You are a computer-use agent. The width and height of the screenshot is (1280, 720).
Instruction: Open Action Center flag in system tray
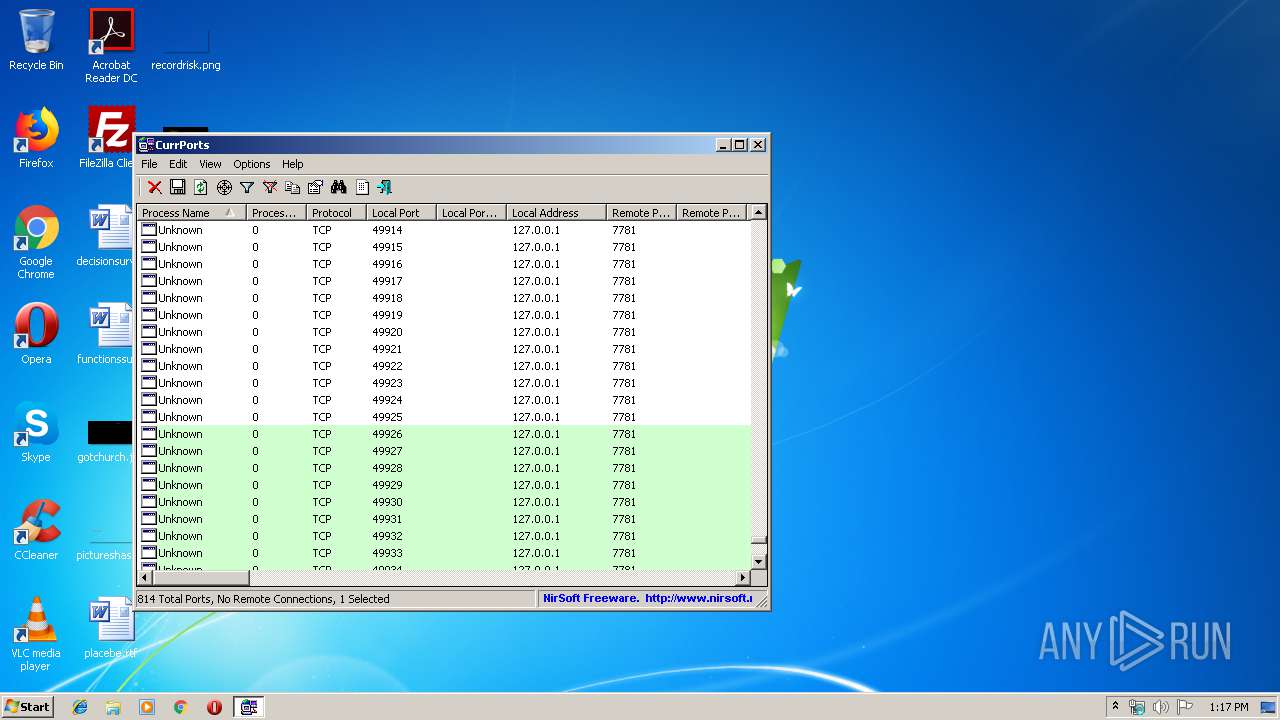[1185, 707]
